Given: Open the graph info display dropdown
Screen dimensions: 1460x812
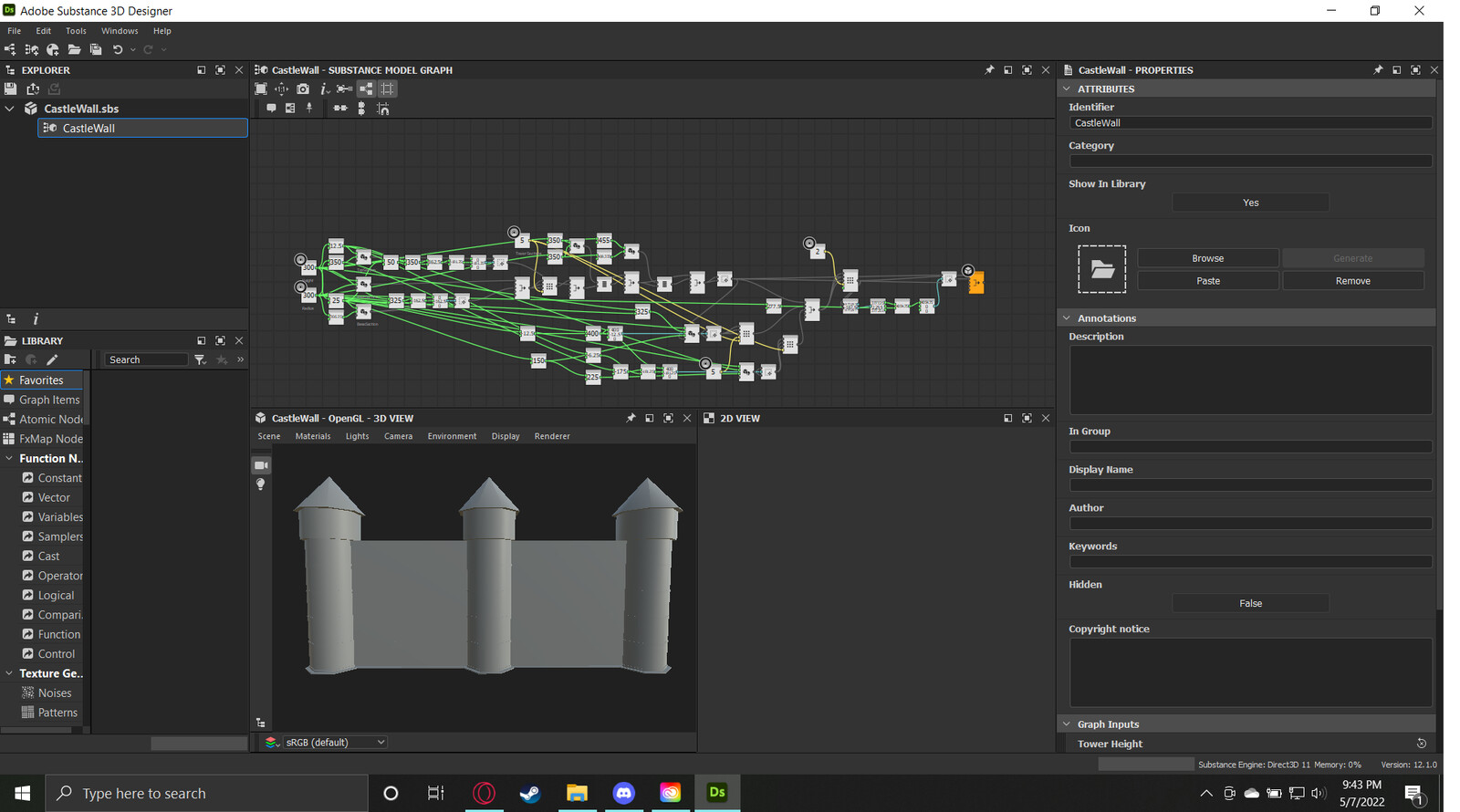Looking at the screenshot, I should (x=325, y=88).
